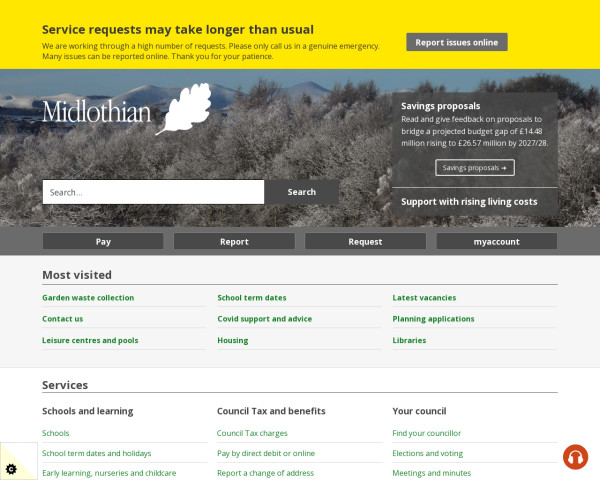Click Find your councillor link
The image size is (600, 480).
[427, 433]
